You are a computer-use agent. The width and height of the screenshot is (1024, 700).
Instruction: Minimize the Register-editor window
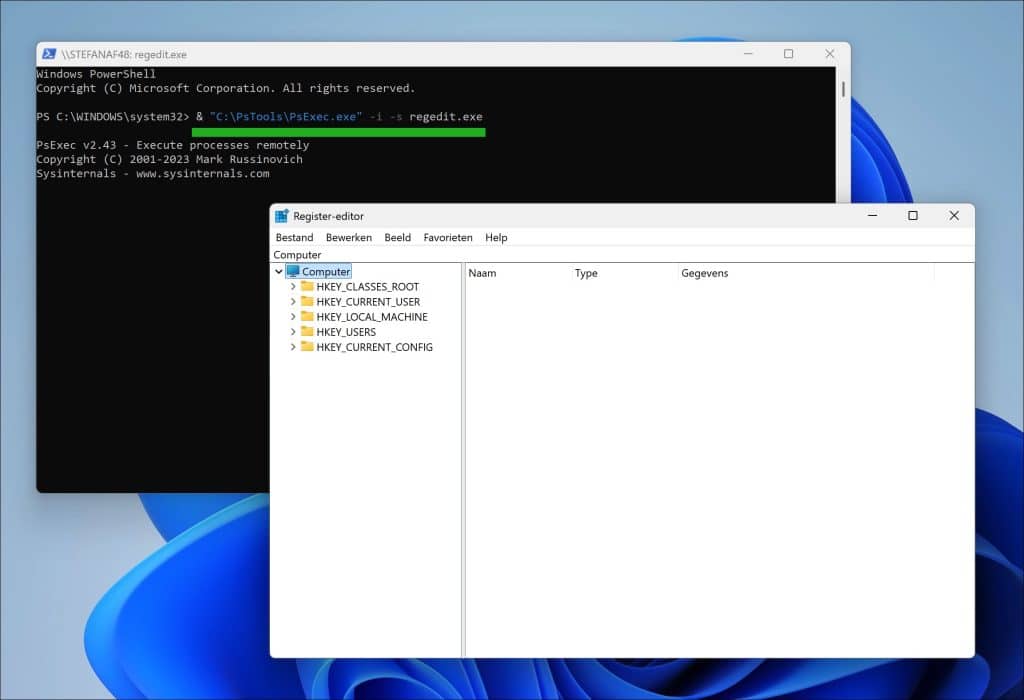(x=872, y=215)
